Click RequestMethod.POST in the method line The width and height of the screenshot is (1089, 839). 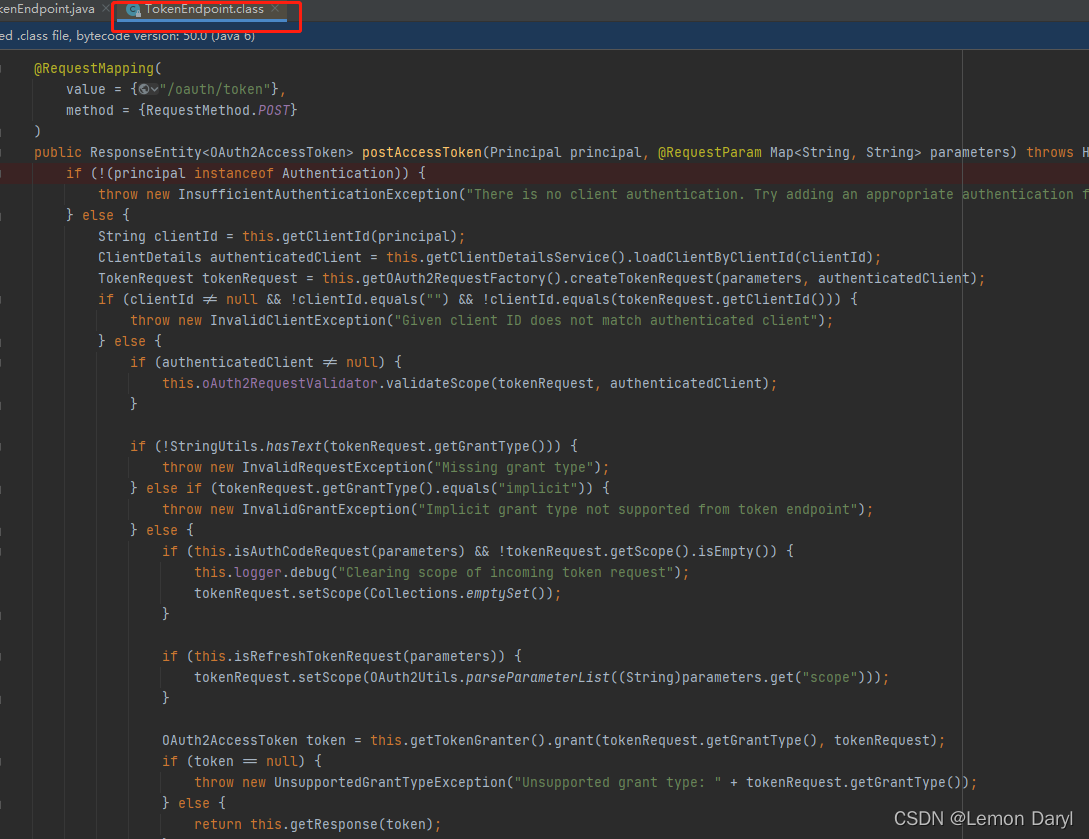217,110
